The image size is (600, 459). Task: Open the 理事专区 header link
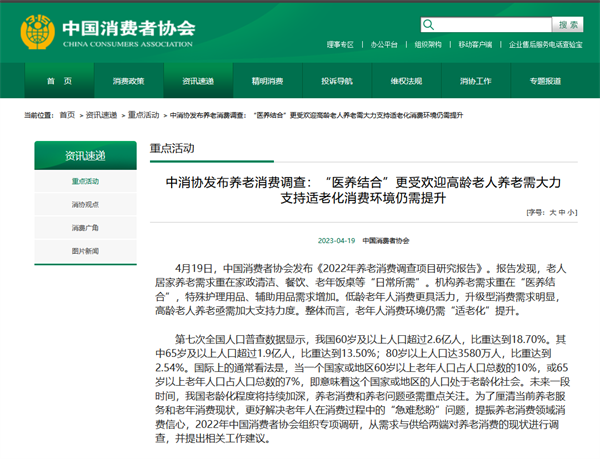(340, 45)
